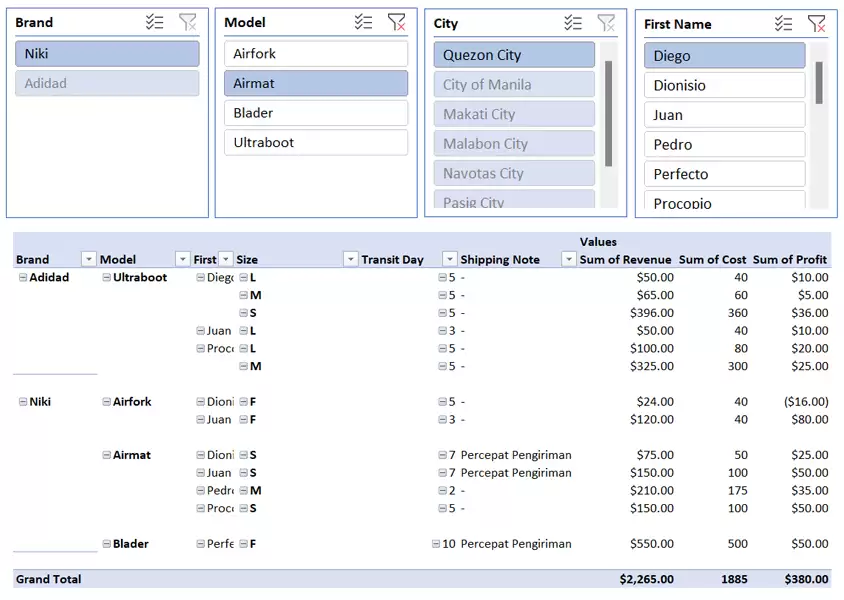Toggle Quezon City slicer item
This screenshot has height=600, width=844.
[513, 55]
